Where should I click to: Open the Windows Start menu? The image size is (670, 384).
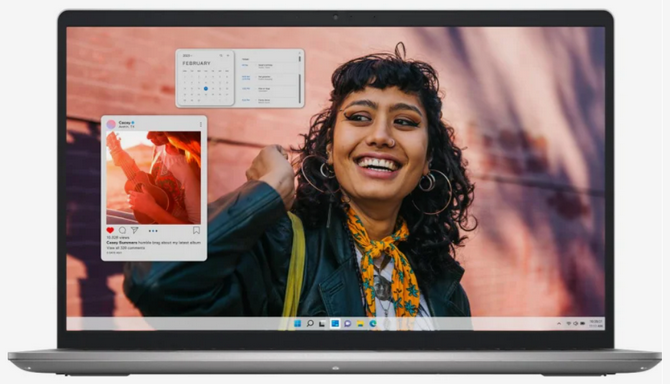[x=297, y=323]
